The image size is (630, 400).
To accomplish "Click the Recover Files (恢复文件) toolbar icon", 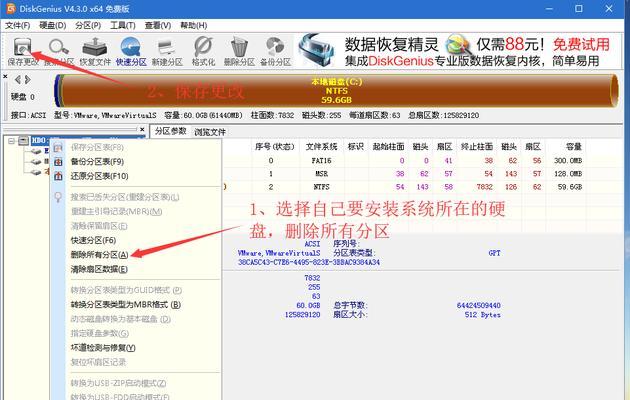I will click(x=94, y=47).
